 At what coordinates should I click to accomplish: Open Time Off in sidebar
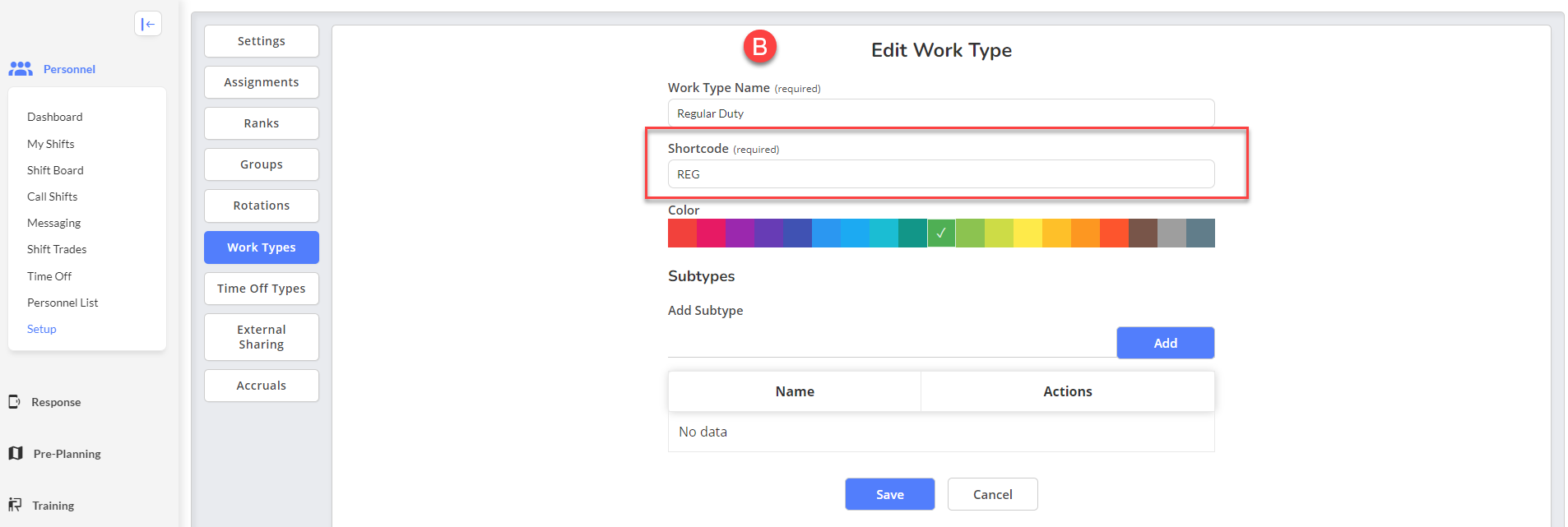[49, 276]
